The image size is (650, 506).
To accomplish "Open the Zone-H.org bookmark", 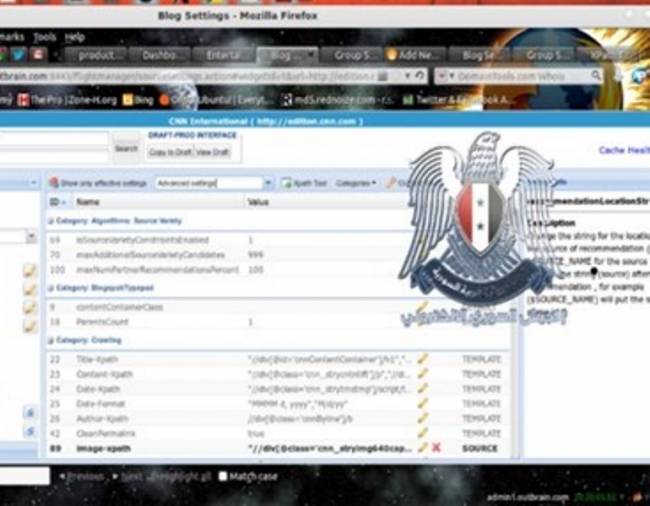I will pos(68,100).
